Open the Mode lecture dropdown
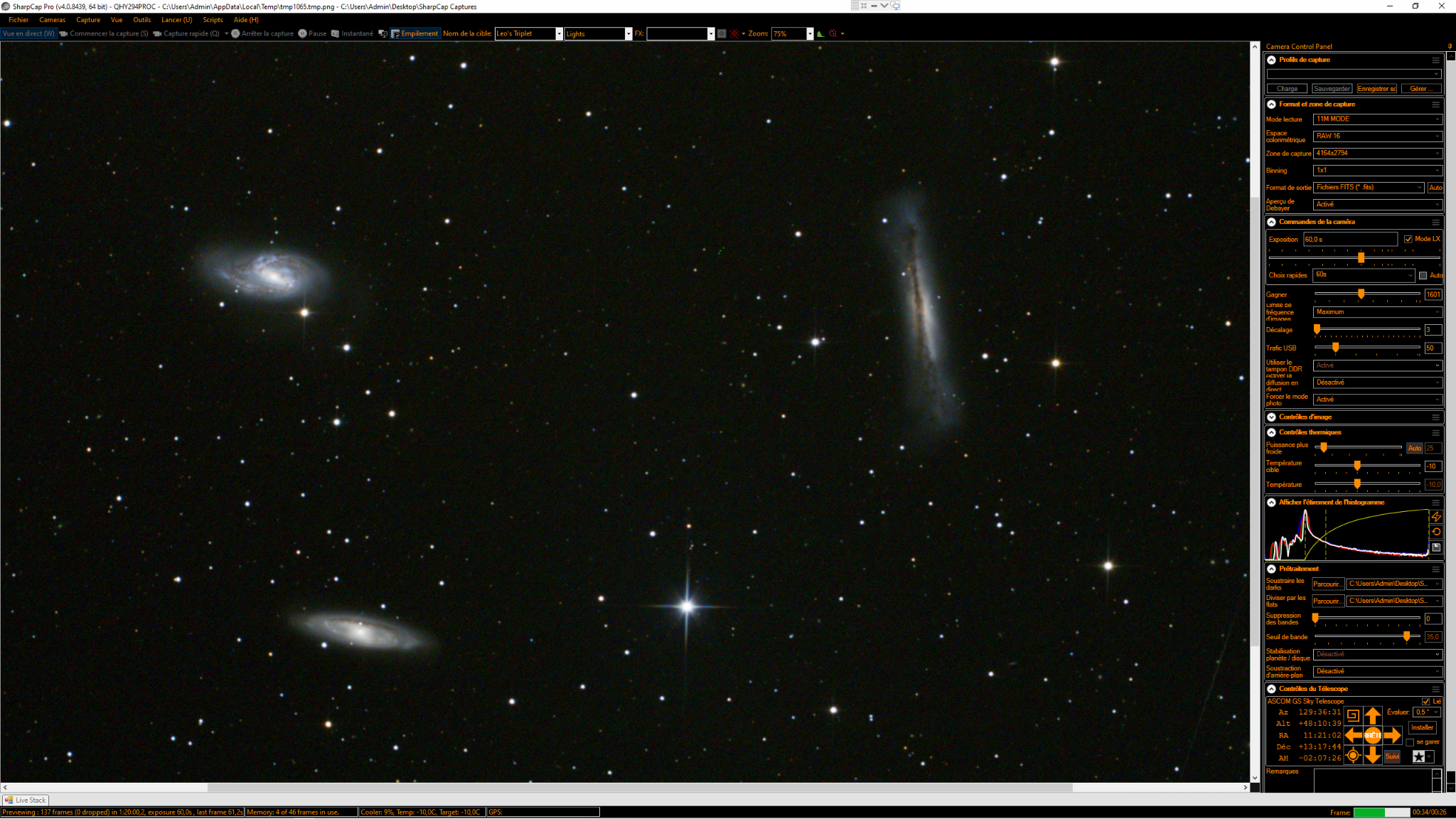This screenshot has width=1456, height=819. click(1377, 119)
